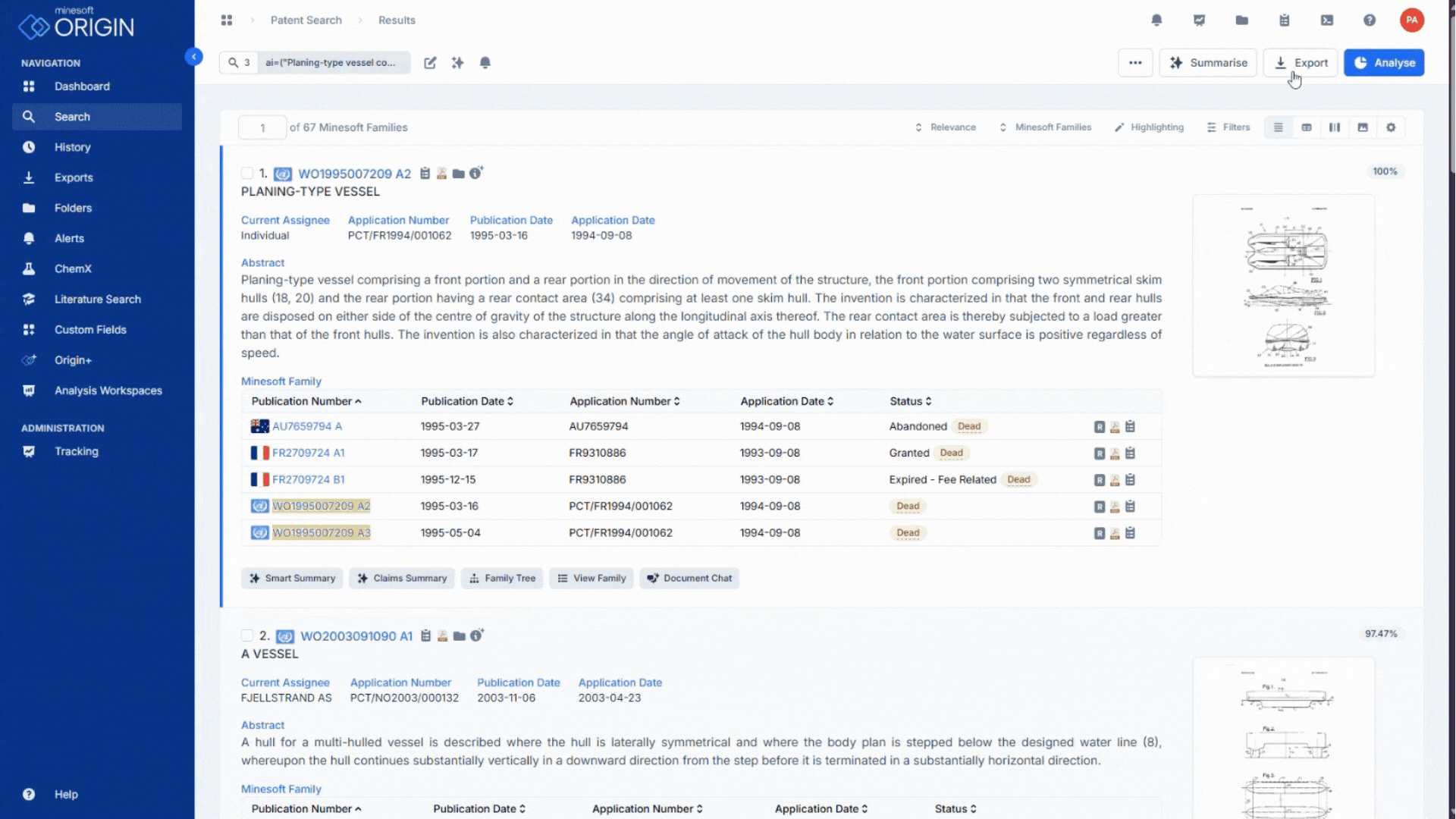1456x819 pixels.
Task: Add WO1995007209 A2 to folder via folder icon
Action: coord(458,174)
